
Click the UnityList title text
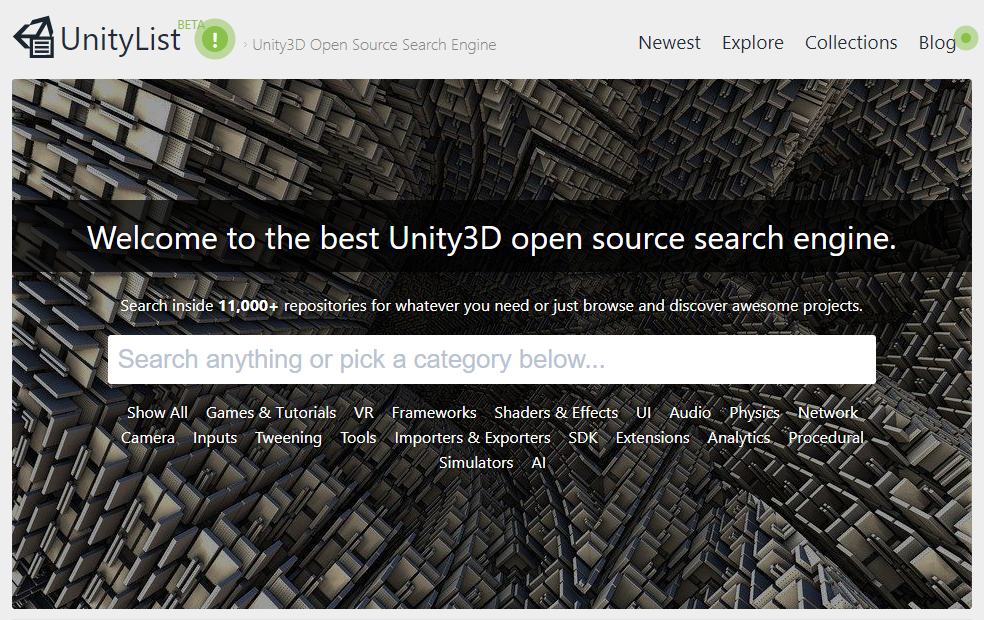(x=120, y=40)
